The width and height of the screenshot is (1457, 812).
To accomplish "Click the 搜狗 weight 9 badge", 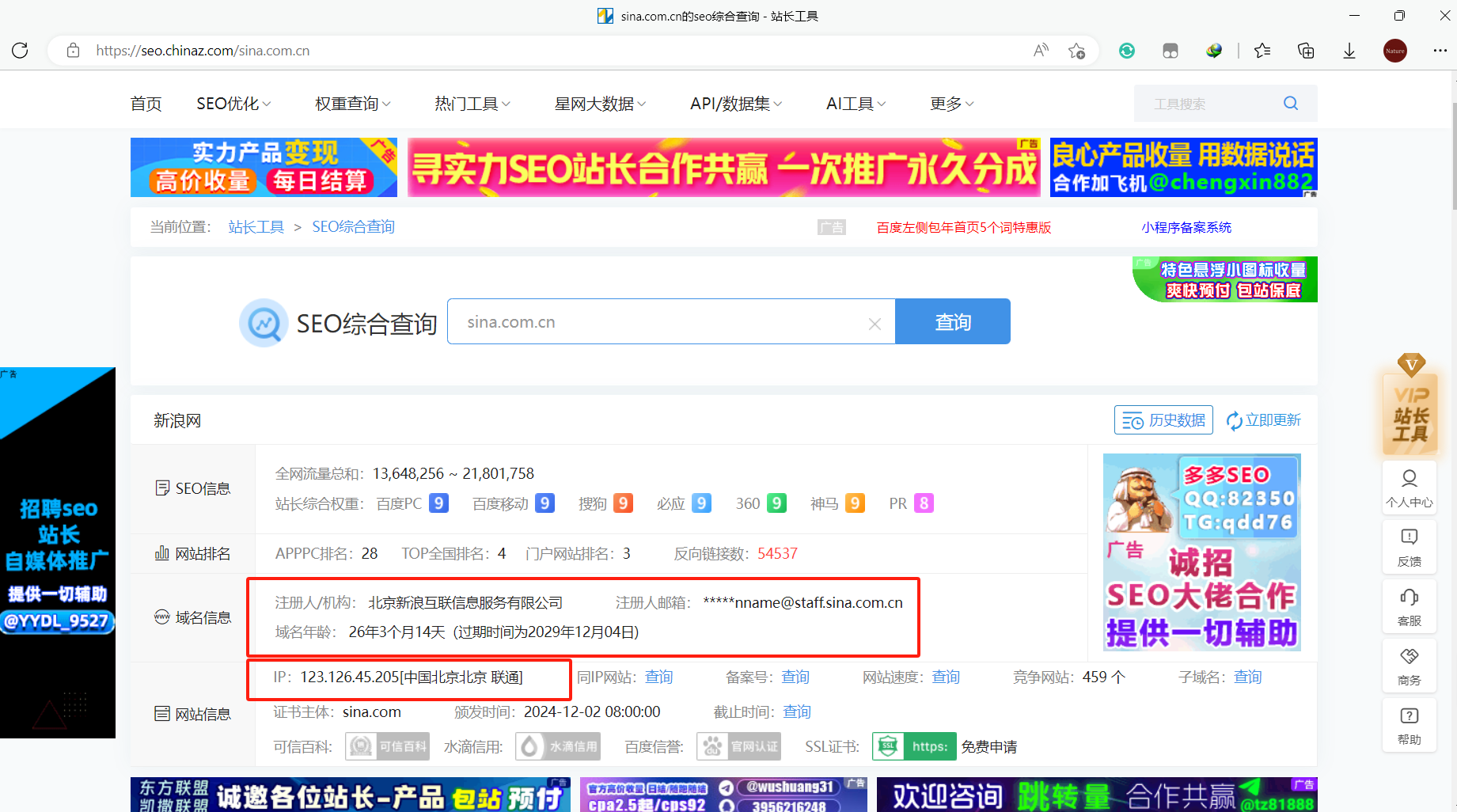I will (623, 503).
